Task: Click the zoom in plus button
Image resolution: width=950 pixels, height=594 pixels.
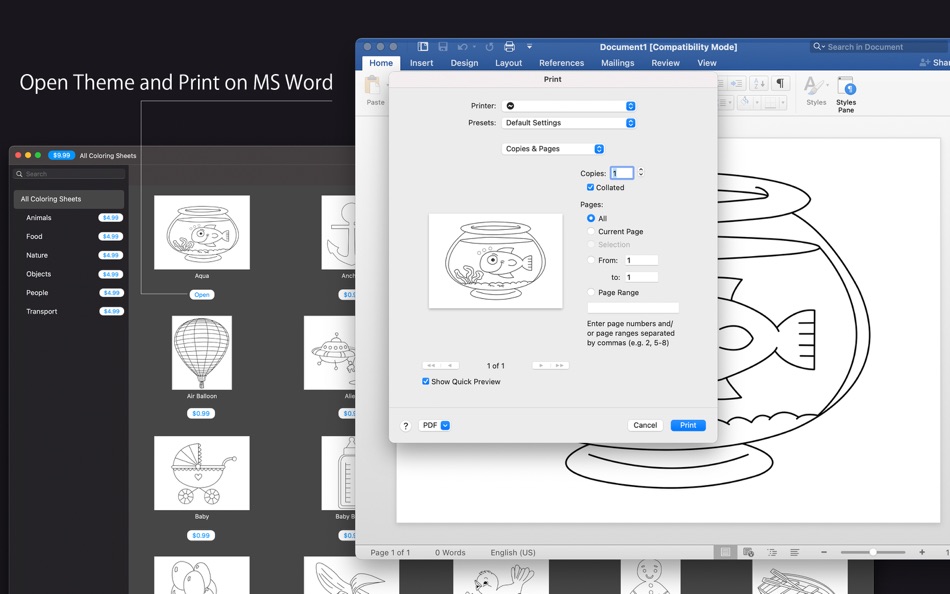Action: (922, 552)
